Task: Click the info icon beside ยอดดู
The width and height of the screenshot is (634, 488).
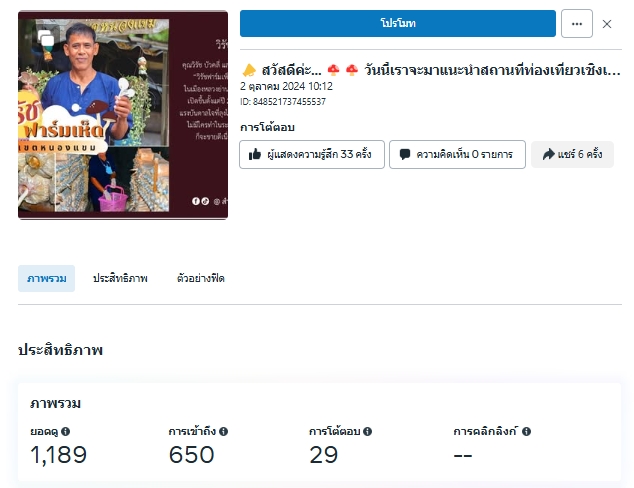Action: (x=66, y=432)
